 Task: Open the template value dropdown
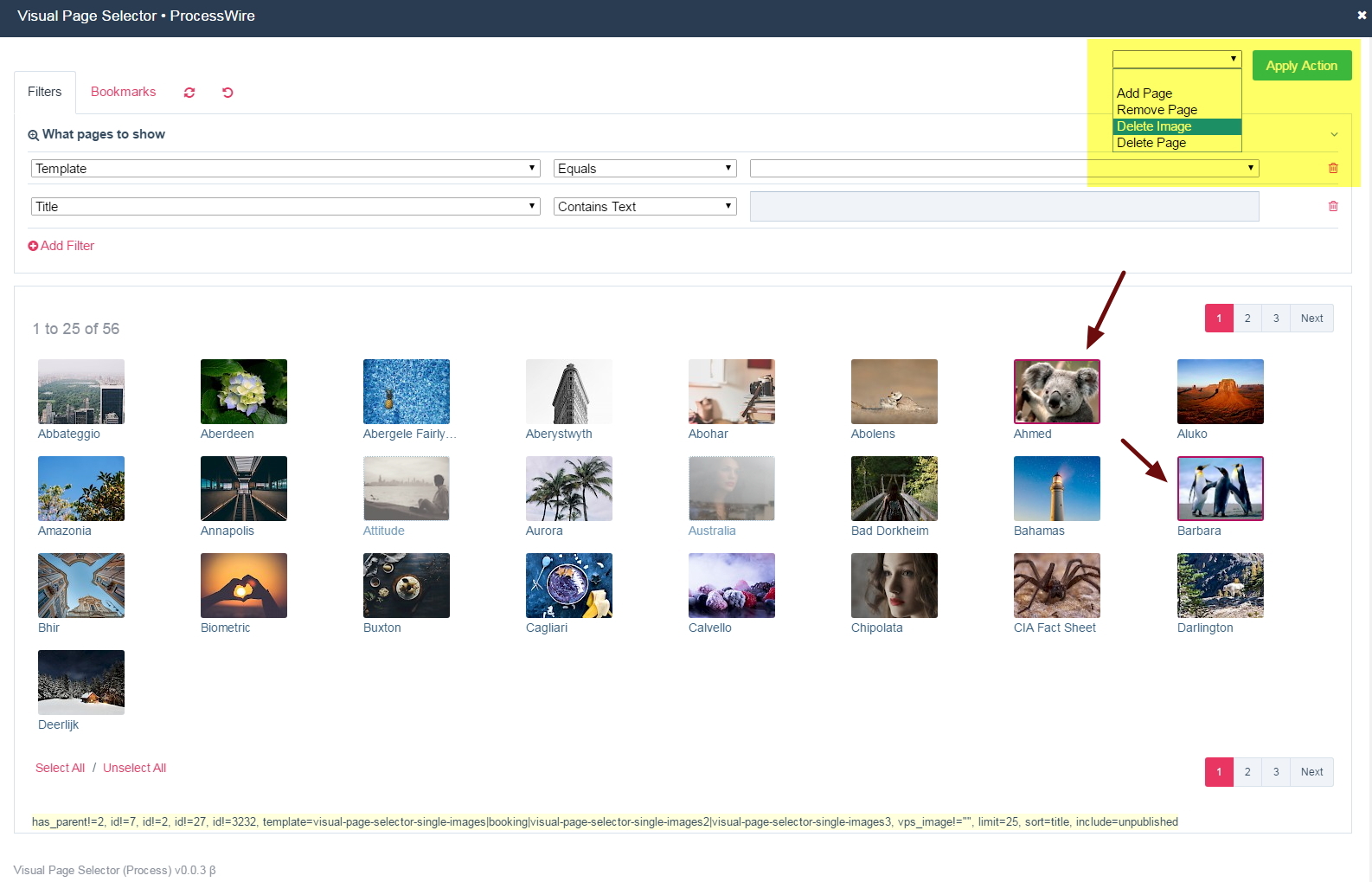point(1004,169)
